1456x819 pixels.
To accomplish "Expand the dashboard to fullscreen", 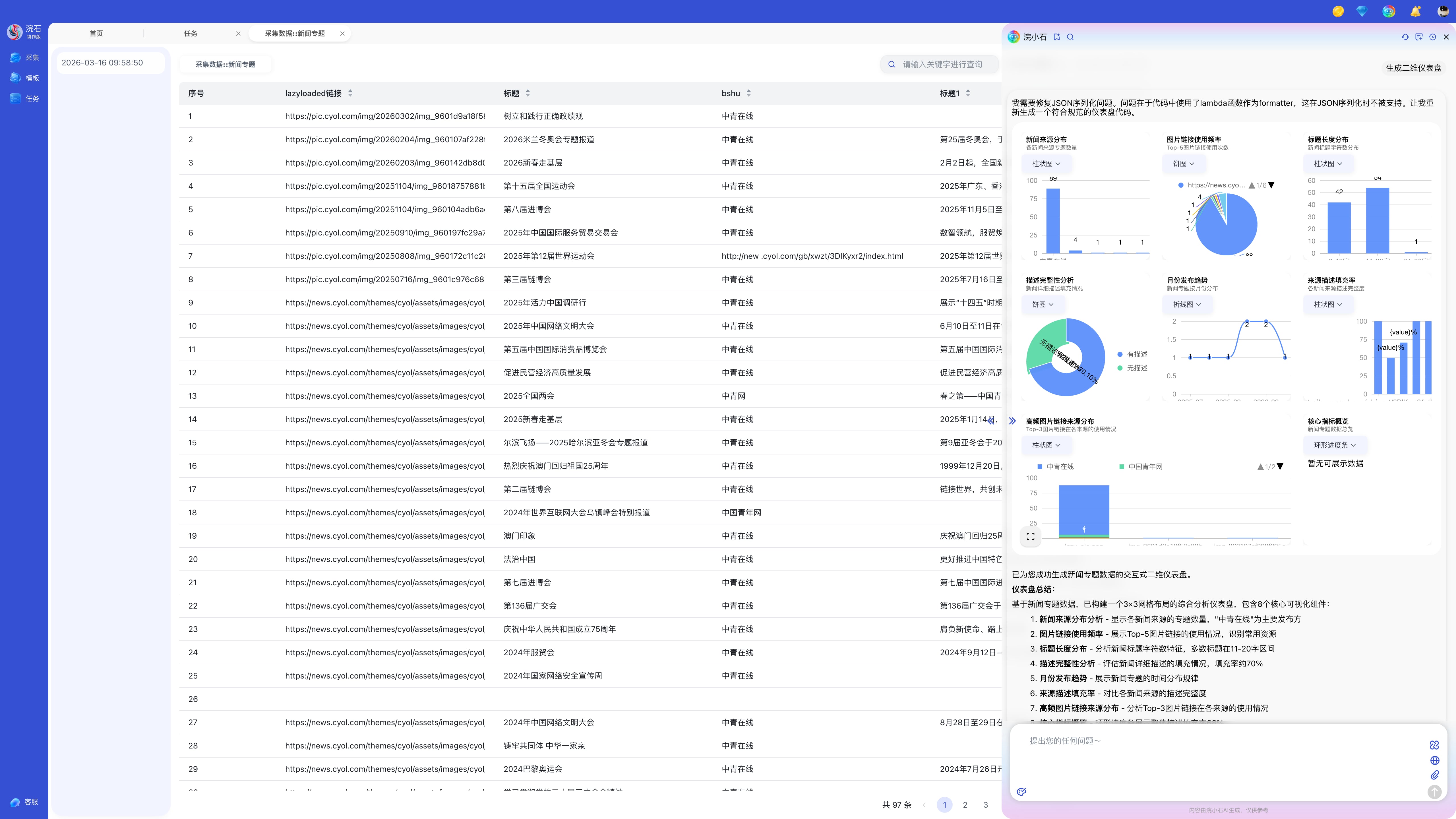I will [x=1030, y=536].
